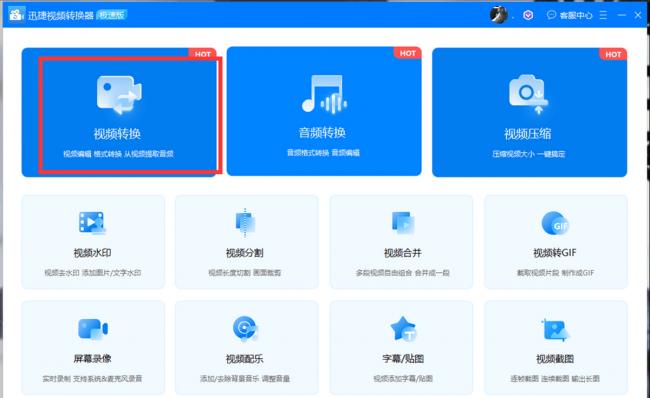Image resolution: width=650 pixels, height=398 pixels.
Task: Select the 音频转换 title text
Action: tap(322, 133)
